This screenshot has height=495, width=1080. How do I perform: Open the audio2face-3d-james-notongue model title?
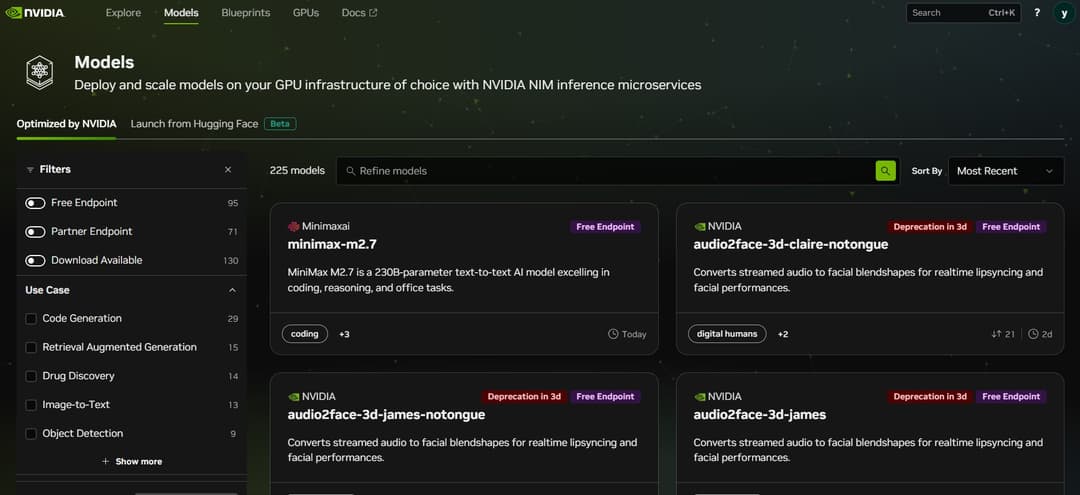click(386, 414)
